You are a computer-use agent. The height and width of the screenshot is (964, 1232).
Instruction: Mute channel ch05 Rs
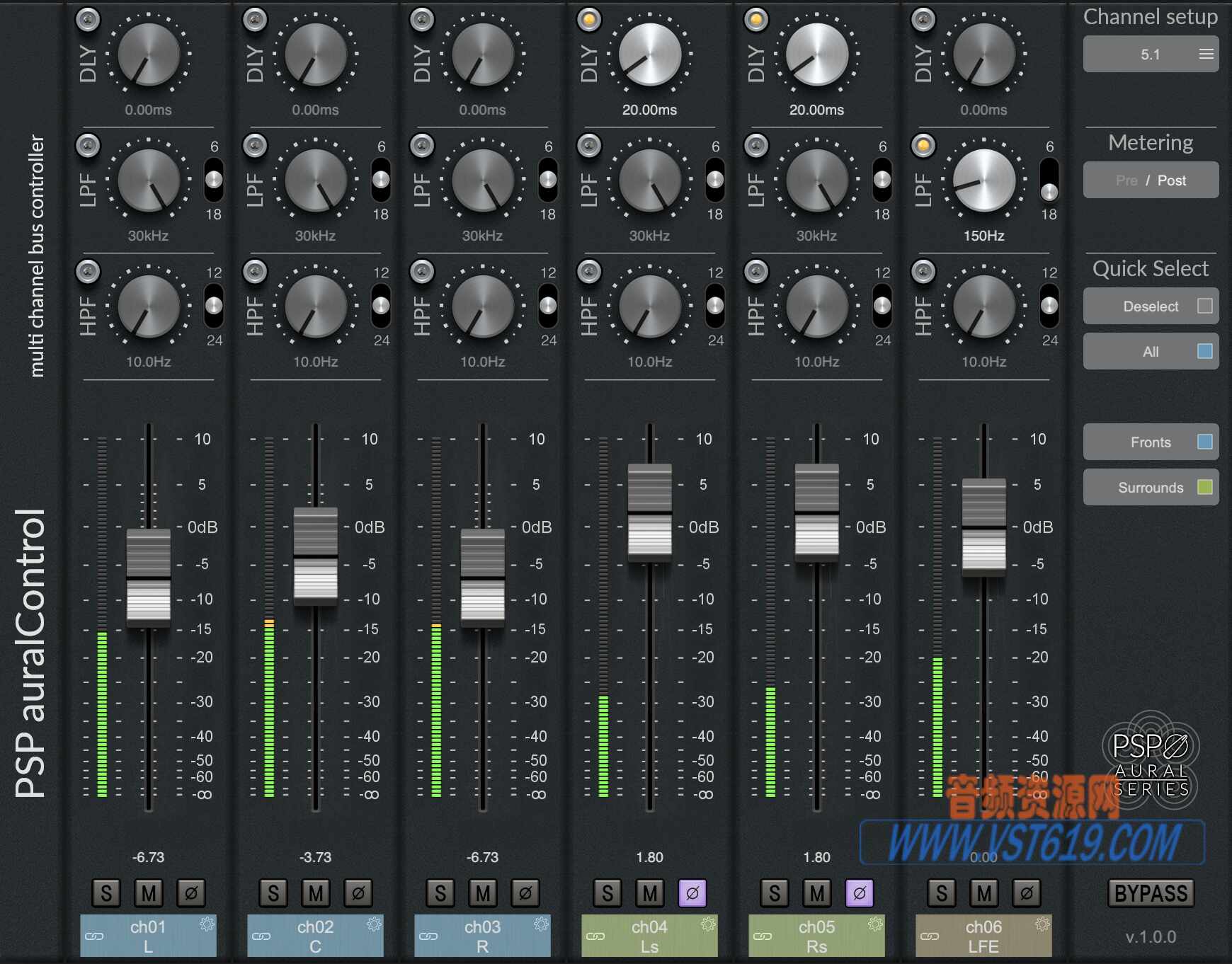pos(817,893)
